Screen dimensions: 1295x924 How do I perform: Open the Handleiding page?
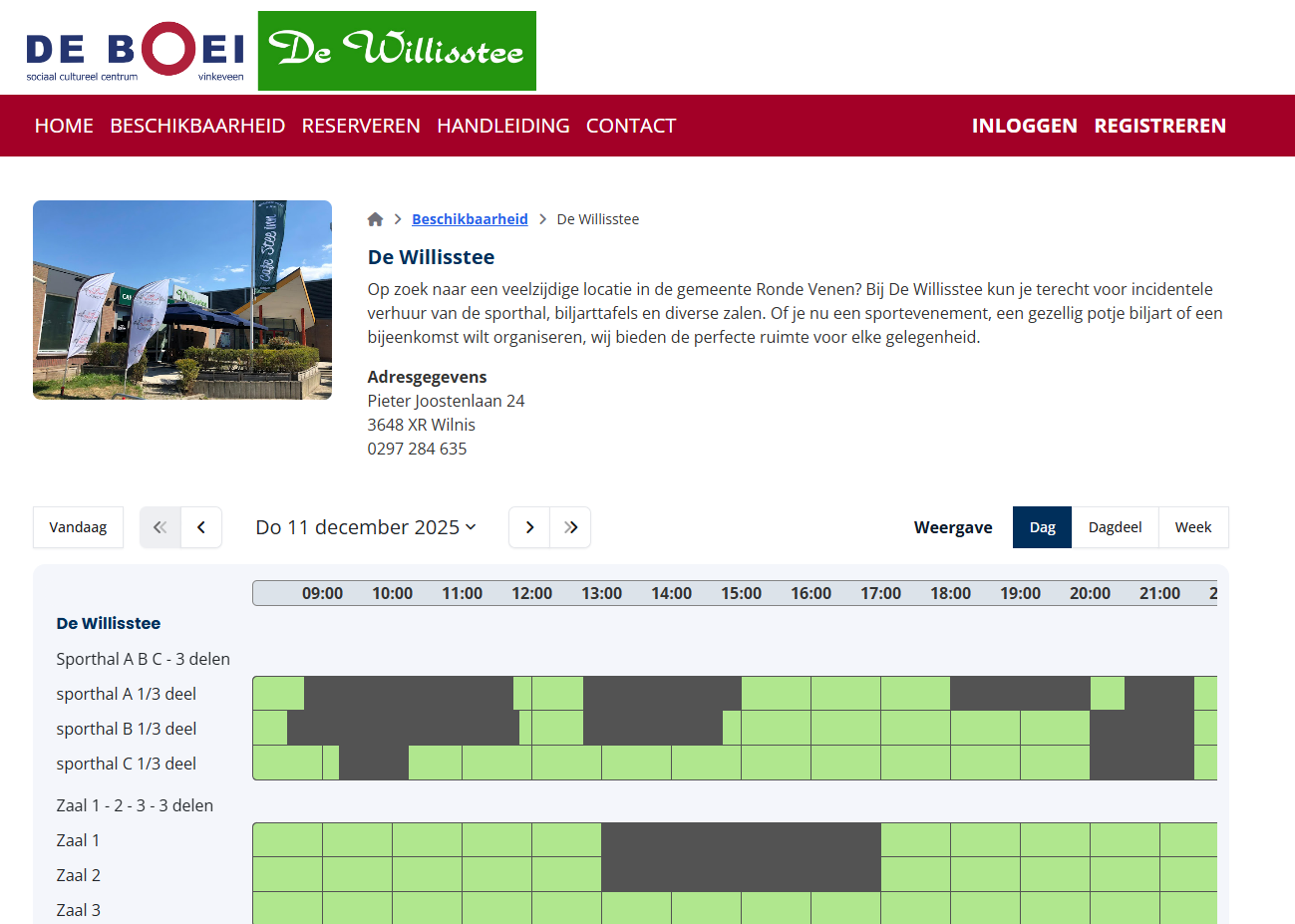pos(503,126)
